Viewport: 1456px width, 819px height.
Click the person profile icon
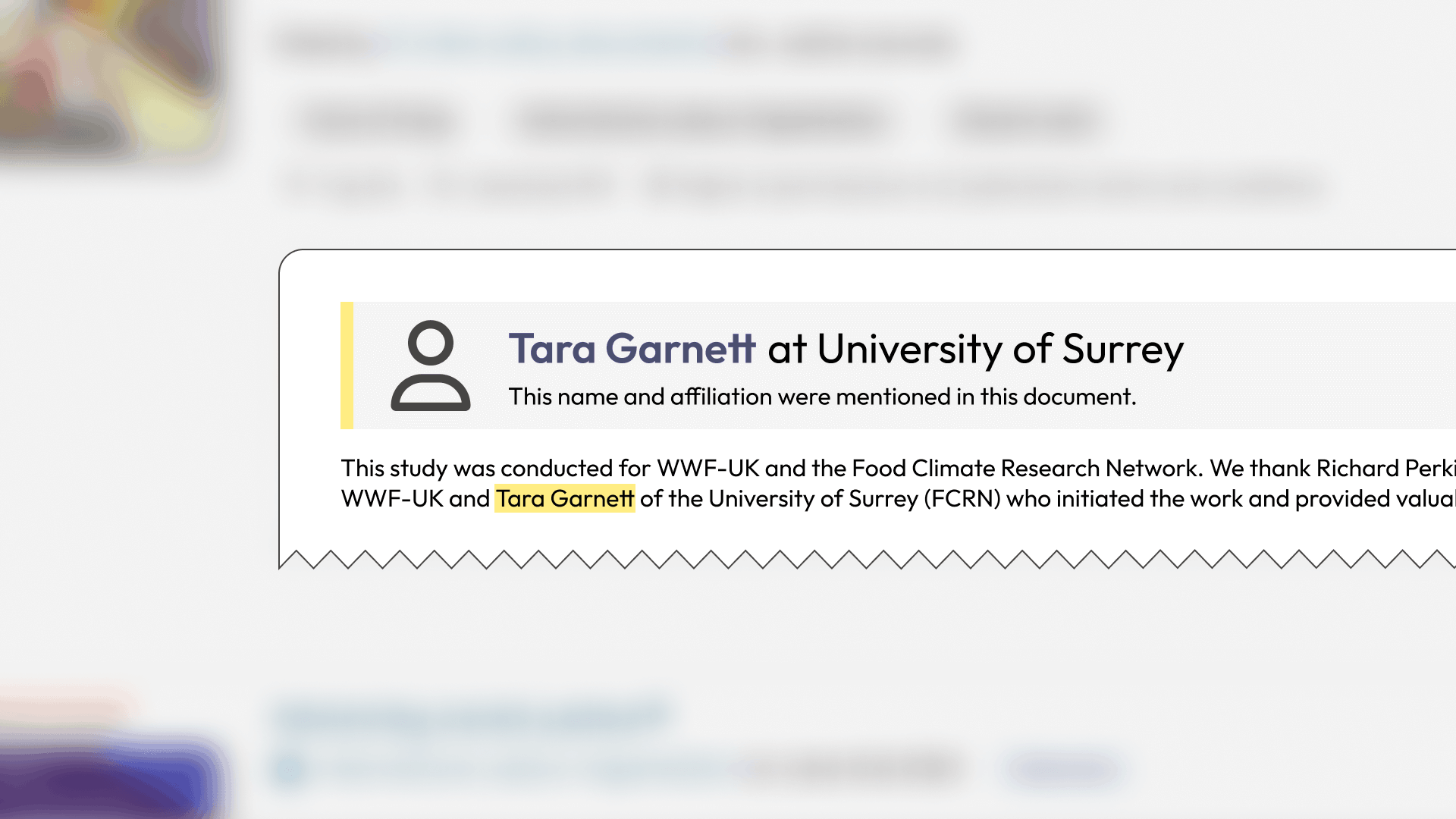pyautogui.click(x=430, y=366)
